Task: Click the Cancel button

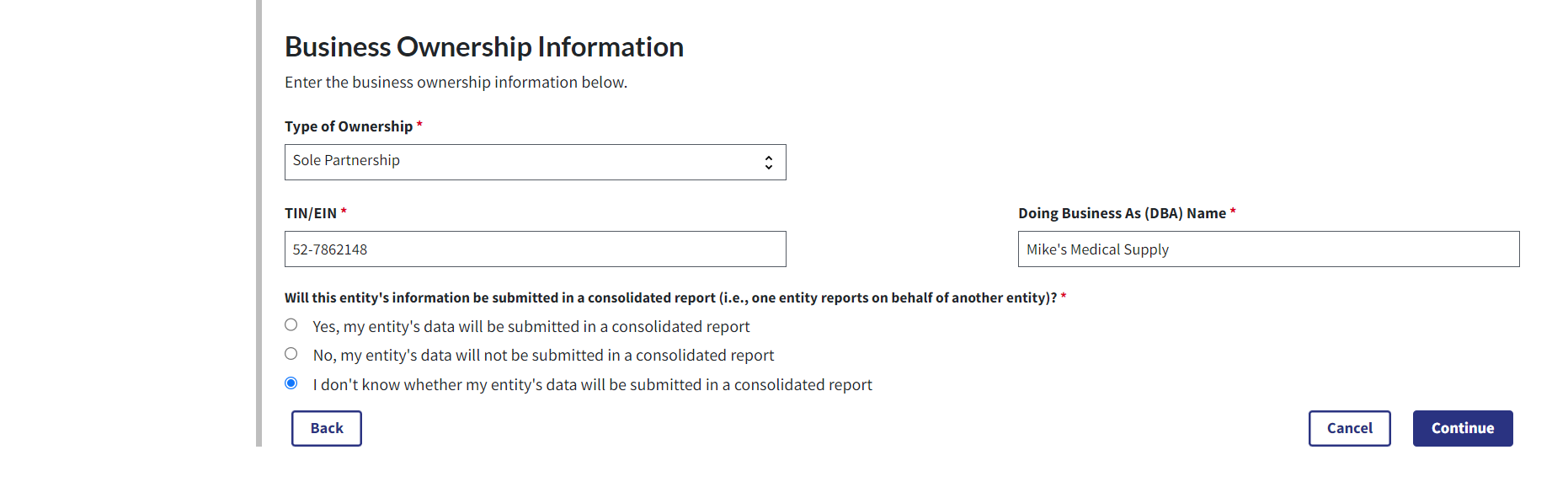Action: coord(1349,428)
